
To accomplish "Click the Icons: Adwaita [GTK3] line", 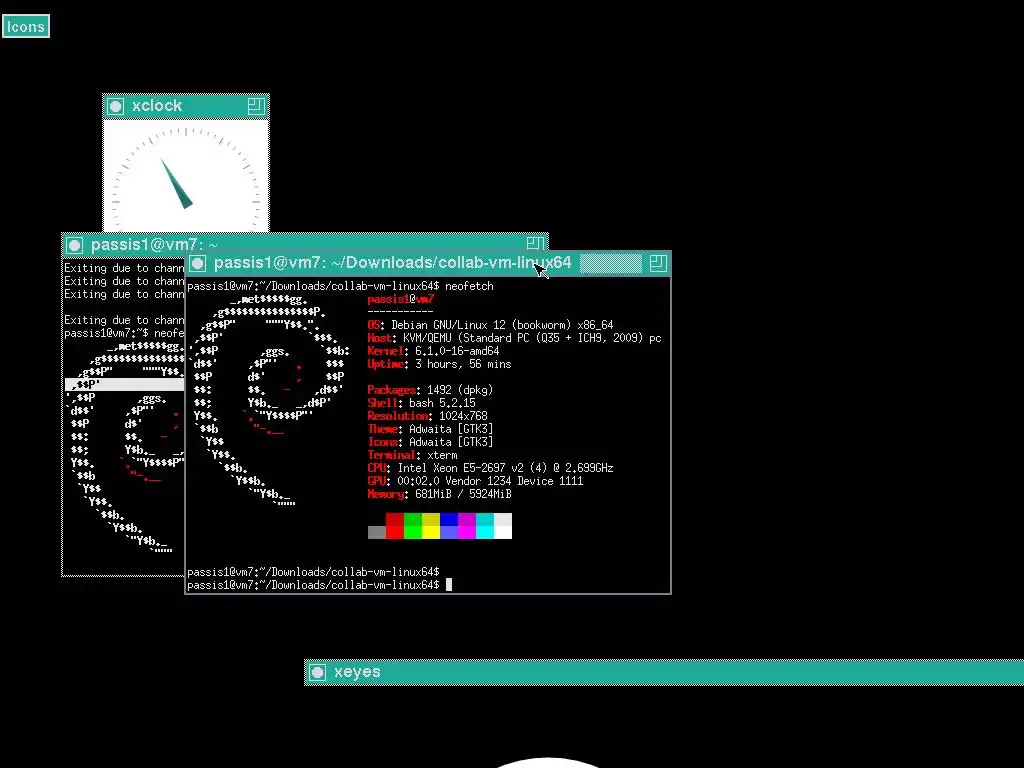I will pos(430,442).
